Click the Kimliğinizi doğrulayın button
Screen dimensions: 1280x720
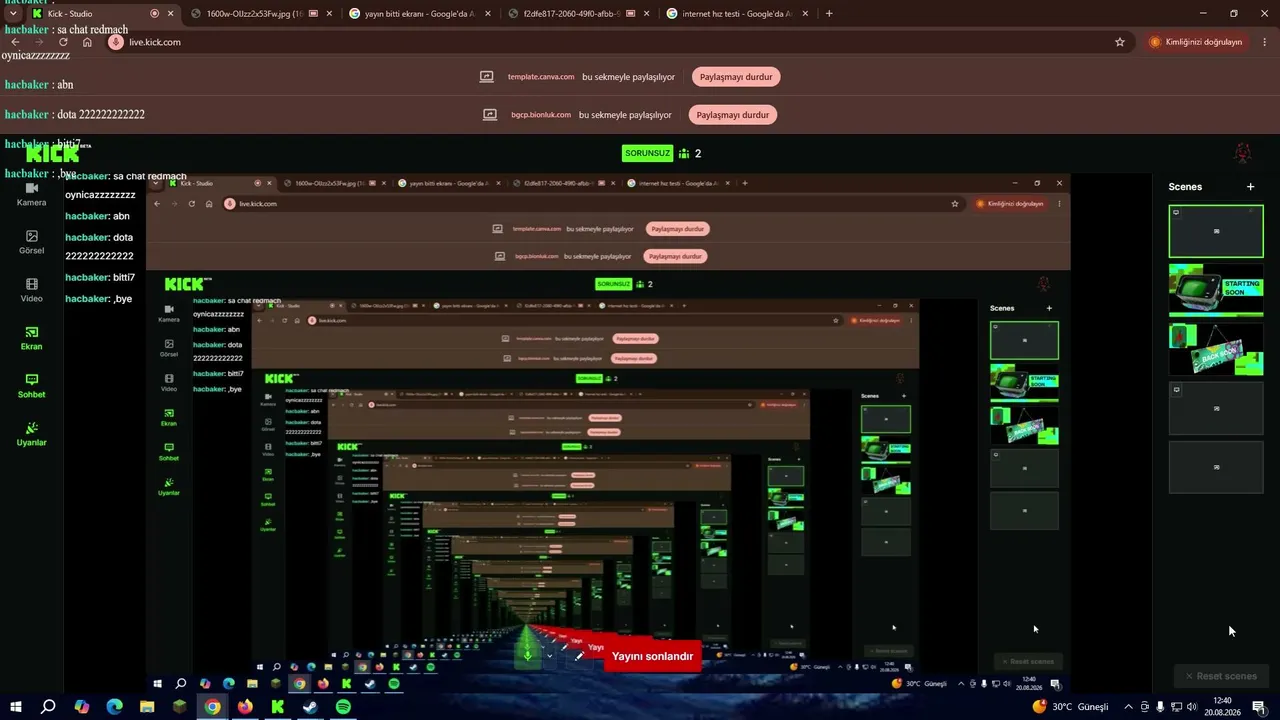click(x=1197, y=42)
